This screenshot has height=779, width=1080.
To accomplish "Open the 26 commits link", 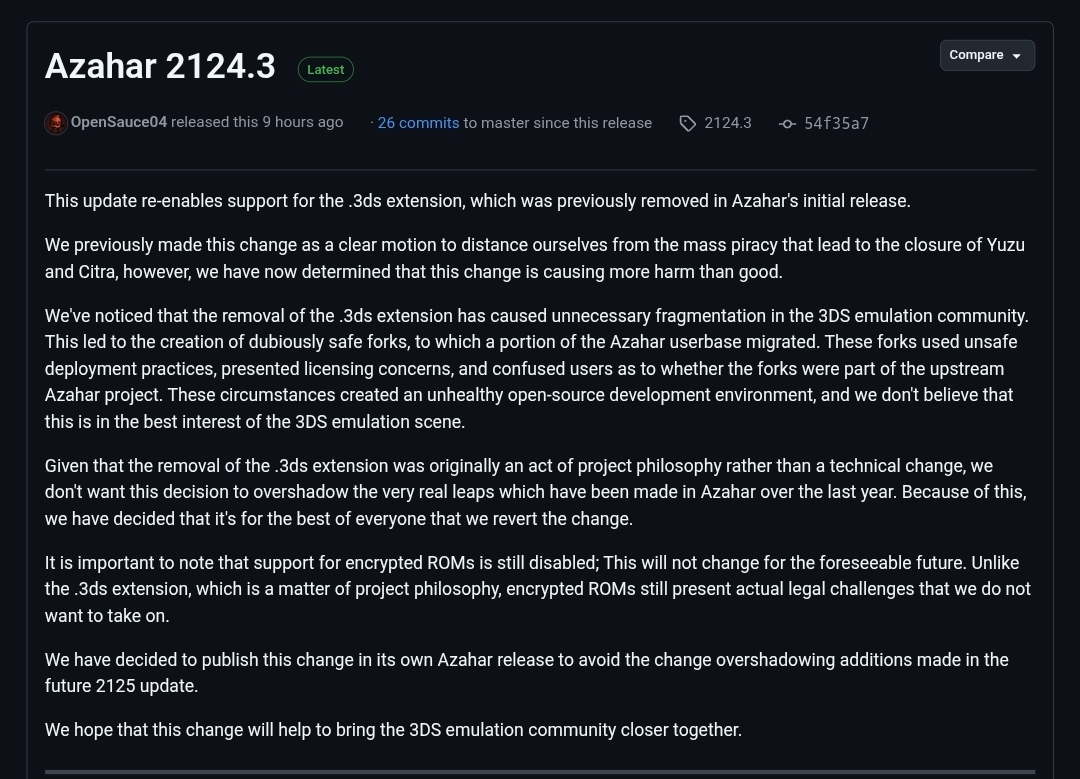I will point(419,123).
